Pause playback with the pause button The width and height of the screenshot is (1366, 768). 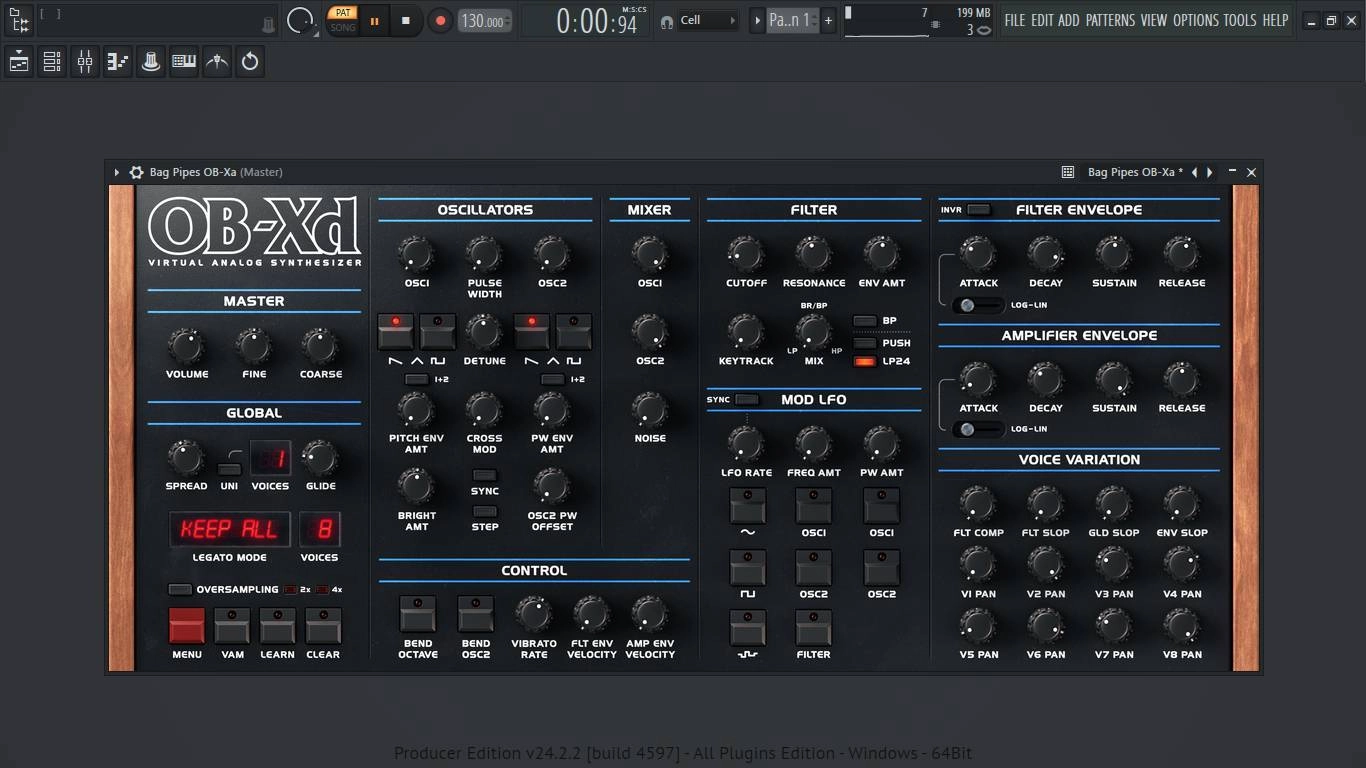pos(375,20)
